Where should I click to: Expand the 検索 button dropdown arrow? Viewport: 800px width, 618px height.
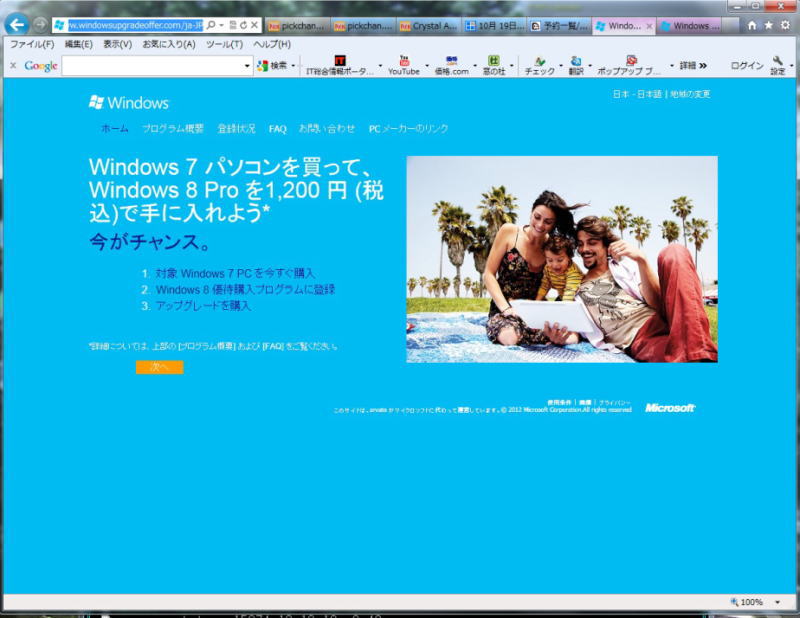coord(293,65)
